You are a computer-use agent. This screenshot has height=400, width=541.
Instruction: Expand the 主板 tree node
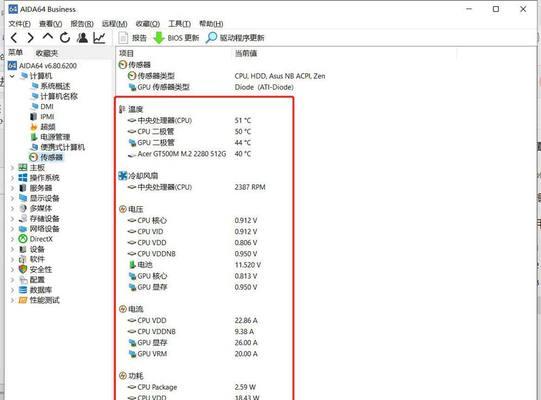[12, 168]
